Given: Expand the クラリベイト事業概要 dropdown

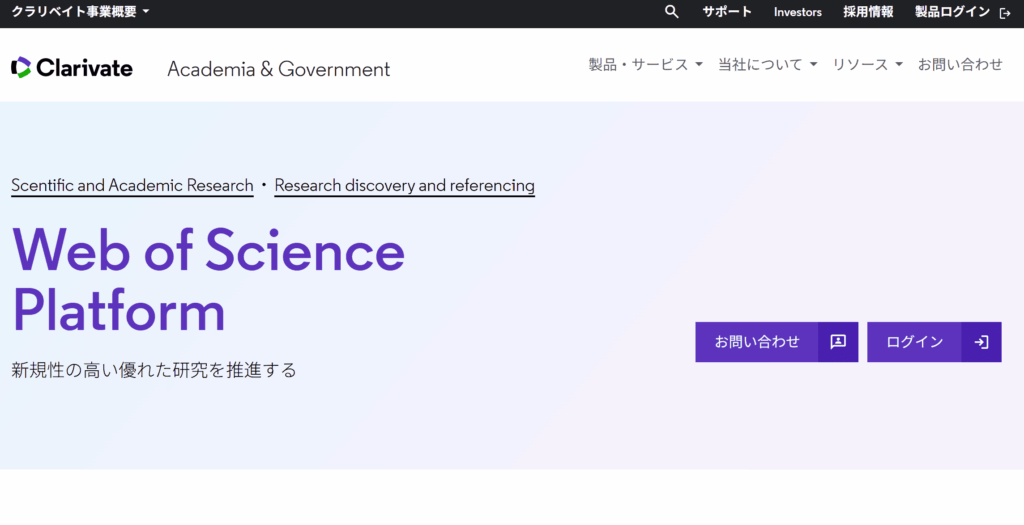Looking at the screenshot, I should [x=80, y=12].
